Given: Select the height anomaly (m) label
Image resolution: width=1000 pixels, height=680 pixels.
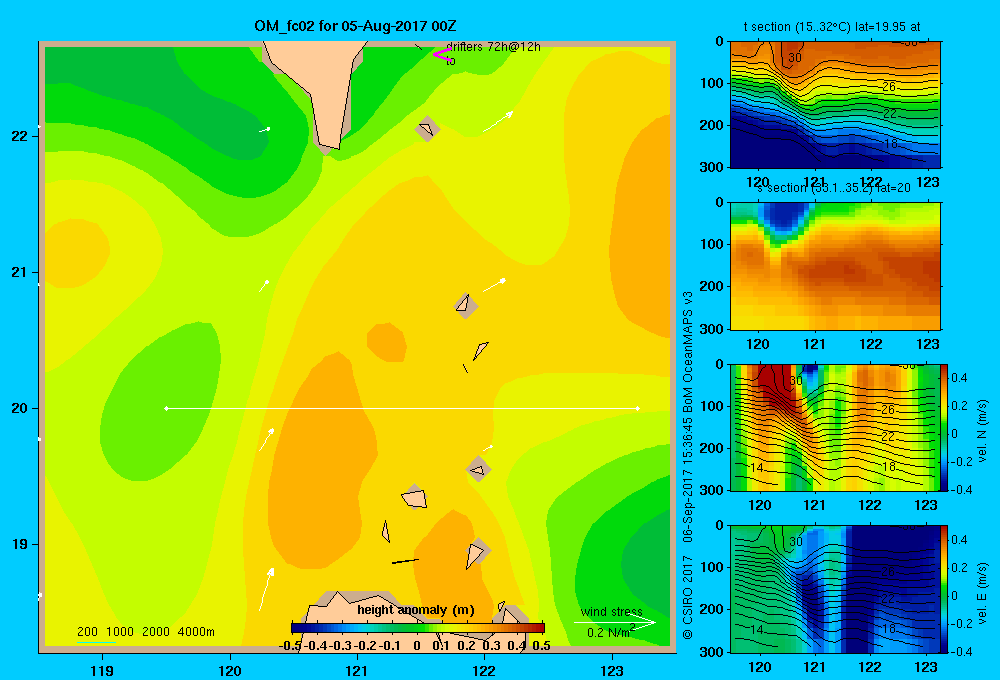Looking at the screenshot, I should tap(416, 610).
